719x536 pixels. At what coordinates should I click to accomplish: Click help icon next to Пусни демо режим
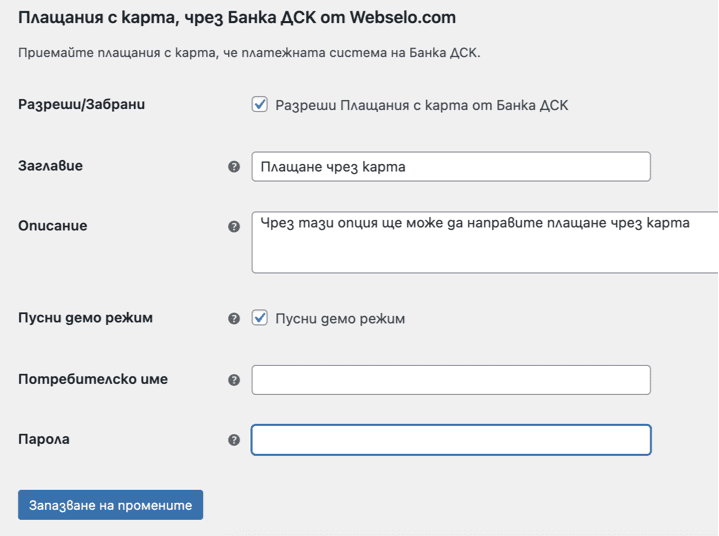(x=234, y=319)
